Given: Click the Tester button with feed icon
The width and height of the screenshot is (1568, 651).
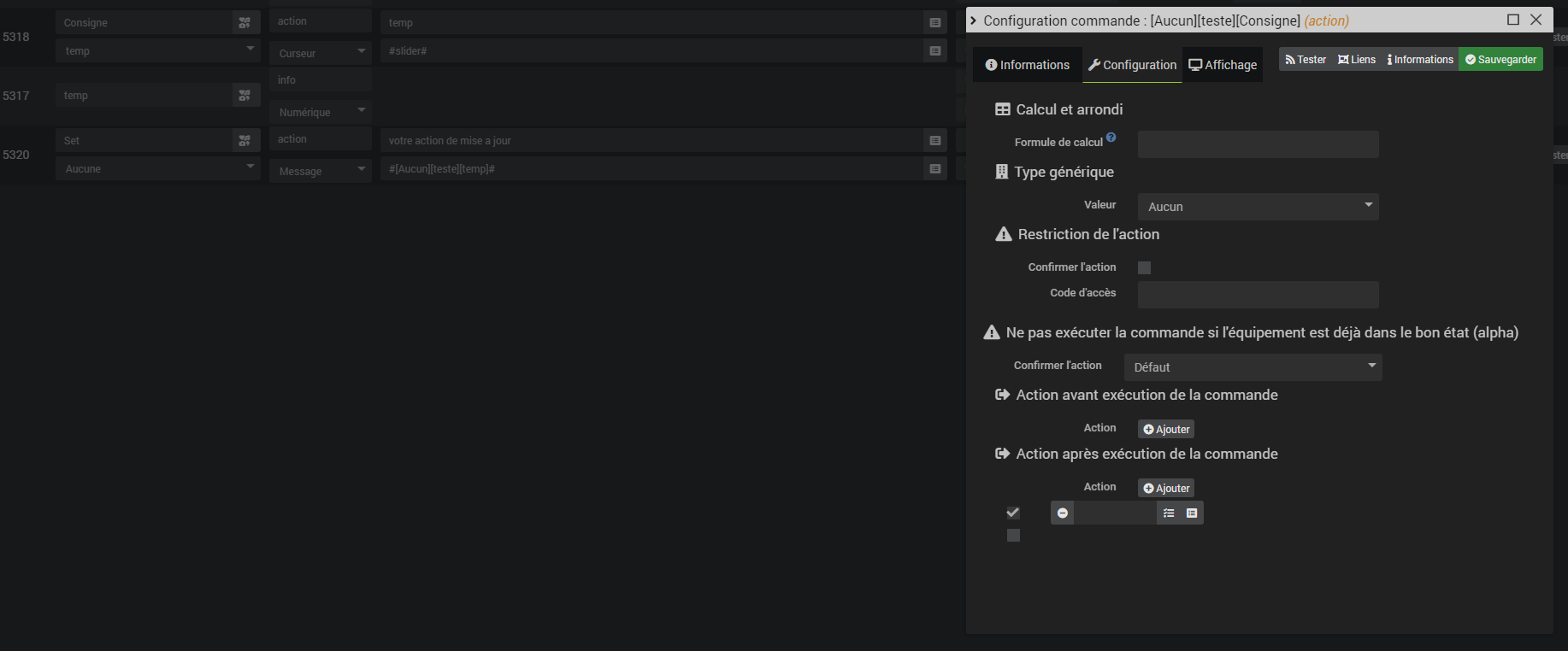Looking at the screenshot, I should pos(1306,60).
